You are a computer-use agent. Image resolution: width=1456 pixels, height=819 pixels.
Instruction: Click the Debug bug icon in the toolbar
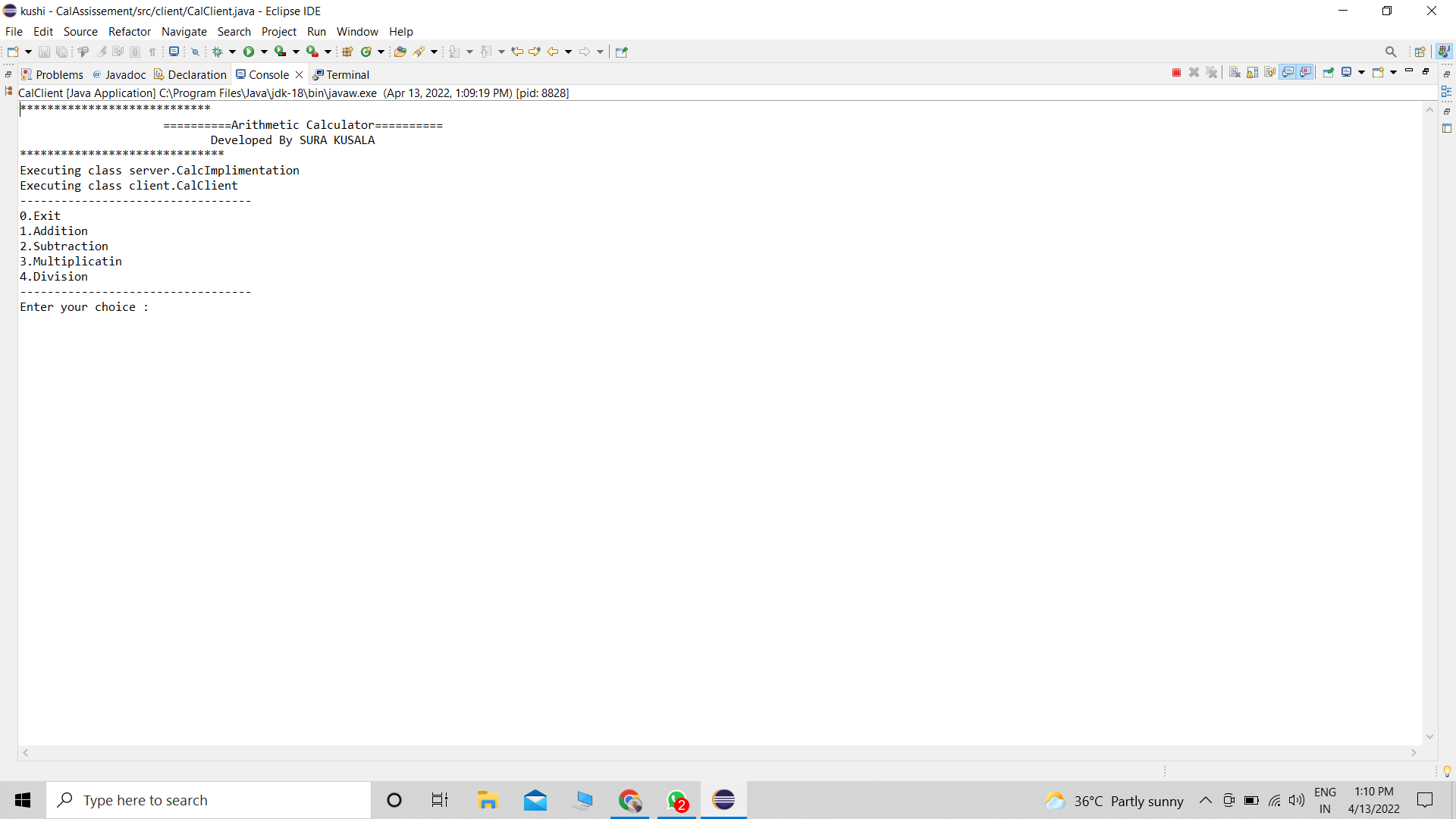point(218,52)
